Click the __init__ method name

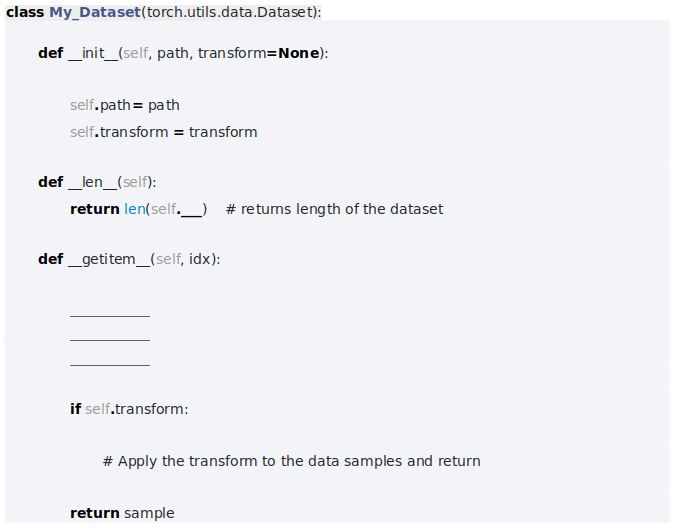coord(93,53)
